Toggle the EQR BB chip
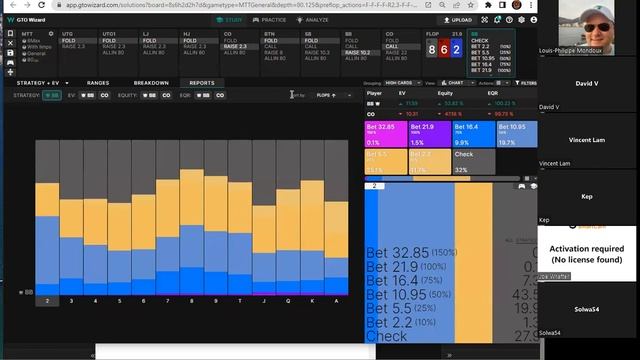This screenshot has height=360, width=640. point(203,96)
